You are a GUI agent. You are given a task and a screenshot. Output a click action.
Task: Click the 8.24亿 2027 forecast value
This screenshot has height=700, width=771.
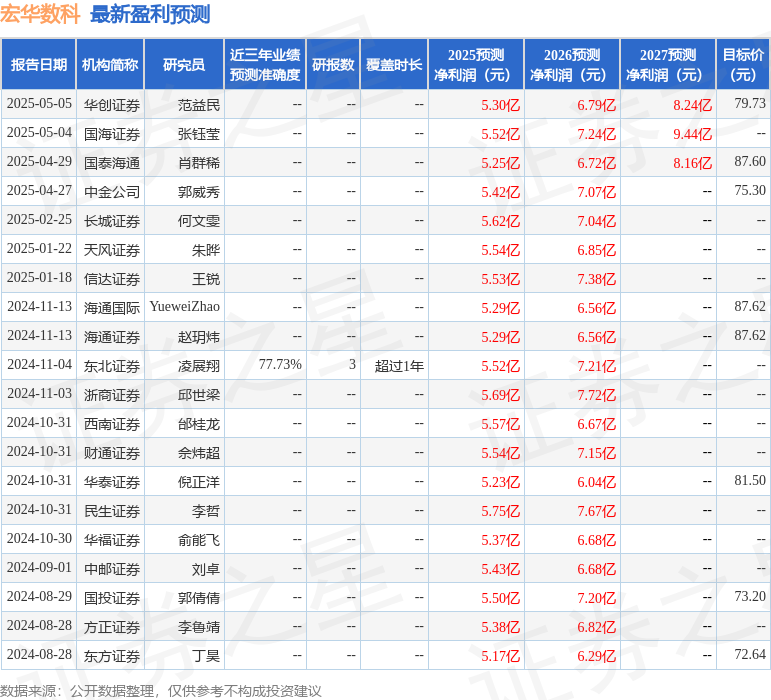click(x=692, y=105)
